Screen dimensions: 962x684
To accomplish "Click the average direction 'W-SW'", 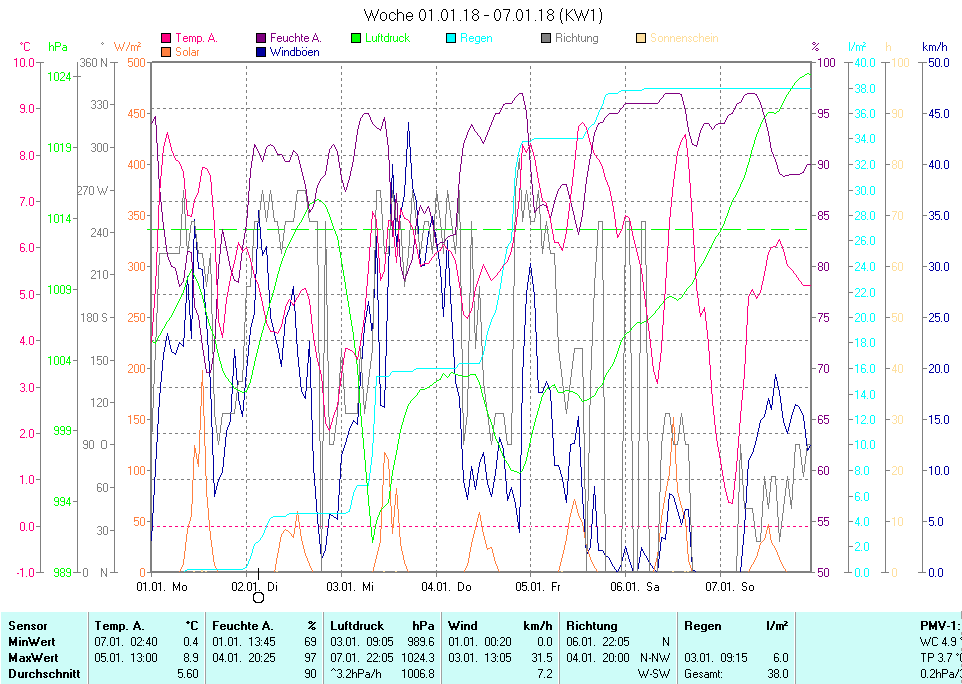I will (655, 674).
